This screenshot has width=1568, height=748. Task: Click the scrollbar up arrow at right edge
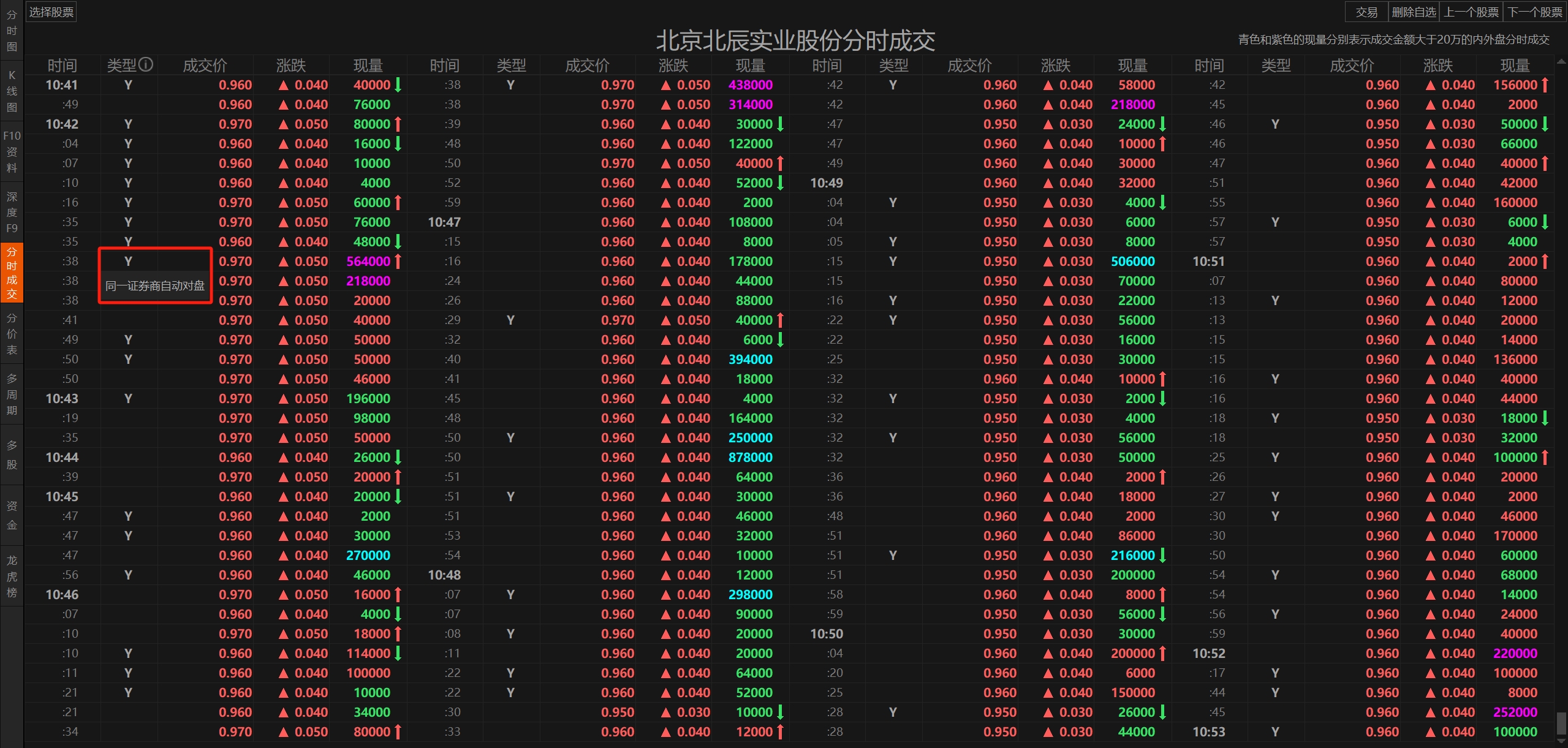click(x=1561, y=61)
